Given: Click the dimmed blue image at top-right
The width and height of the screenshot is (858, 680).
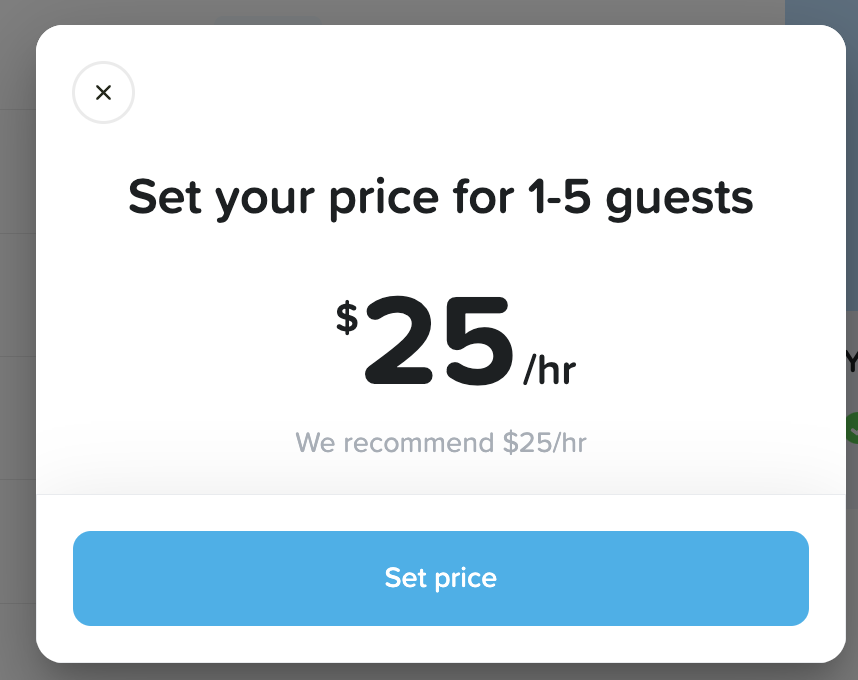Looking at the screenshot, I should tap(820, 12).
